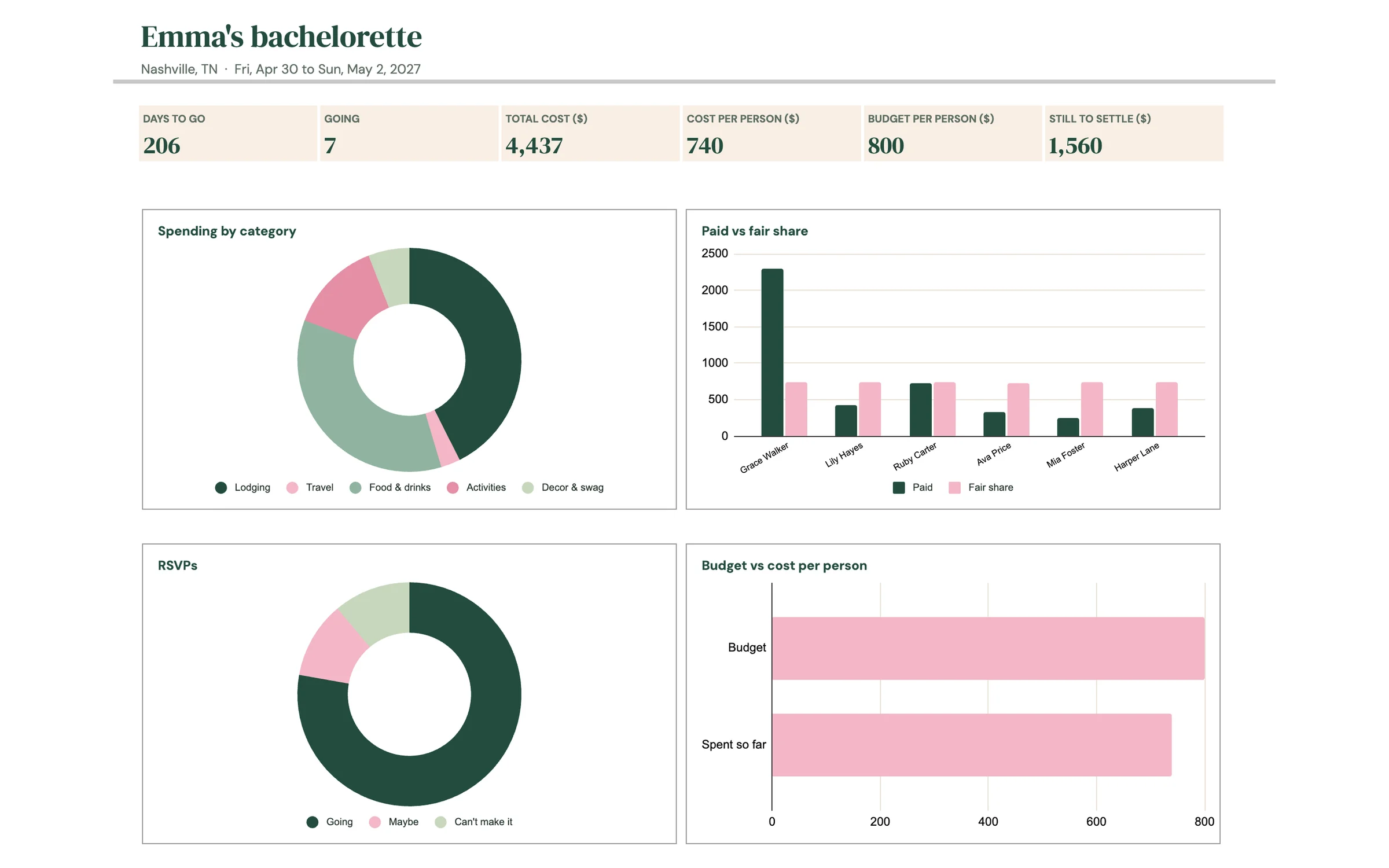This screenshot has width=1389, height=868.
Task: Select the Total Cost value 4,437
Action: pyautogui.click(x=534, y=146)
